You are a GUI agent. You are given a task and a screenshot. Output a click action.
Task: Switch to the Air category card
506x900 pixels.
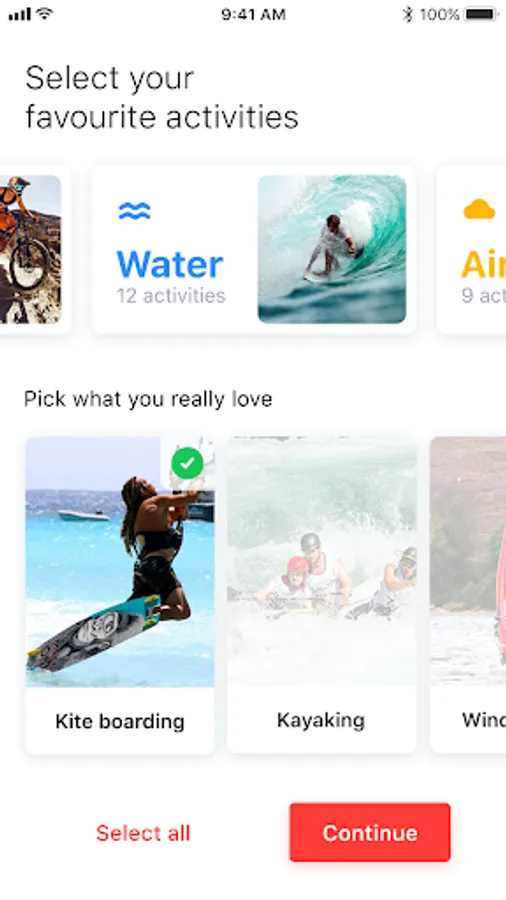point(471,250)
